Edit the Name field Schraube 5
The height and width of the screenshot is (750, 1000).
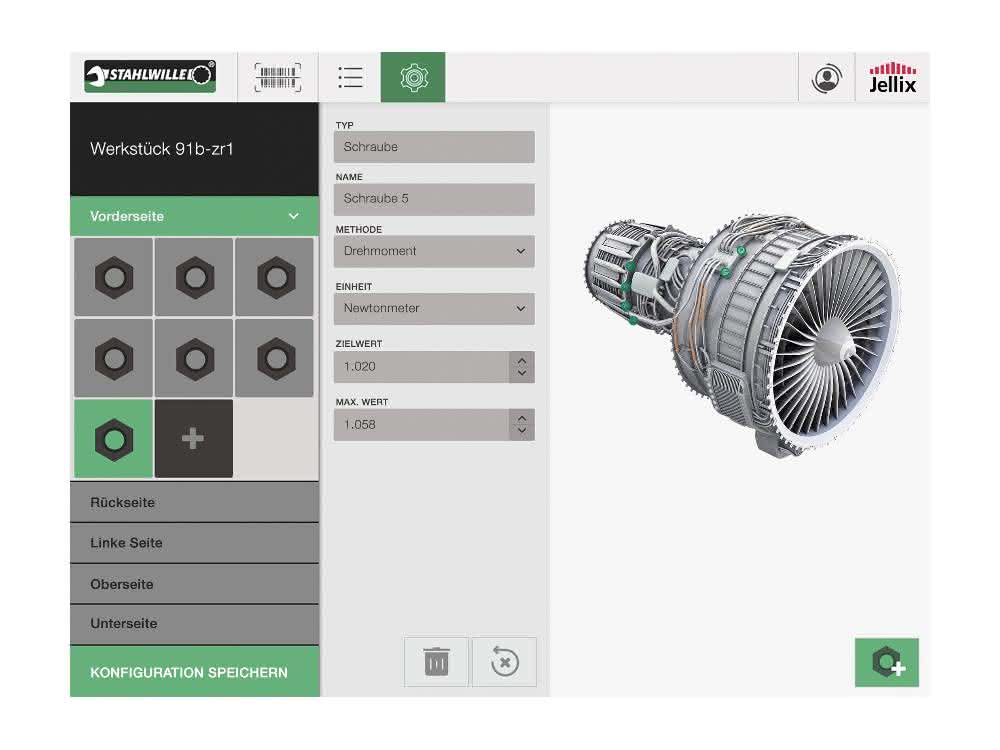click(434, 199)
